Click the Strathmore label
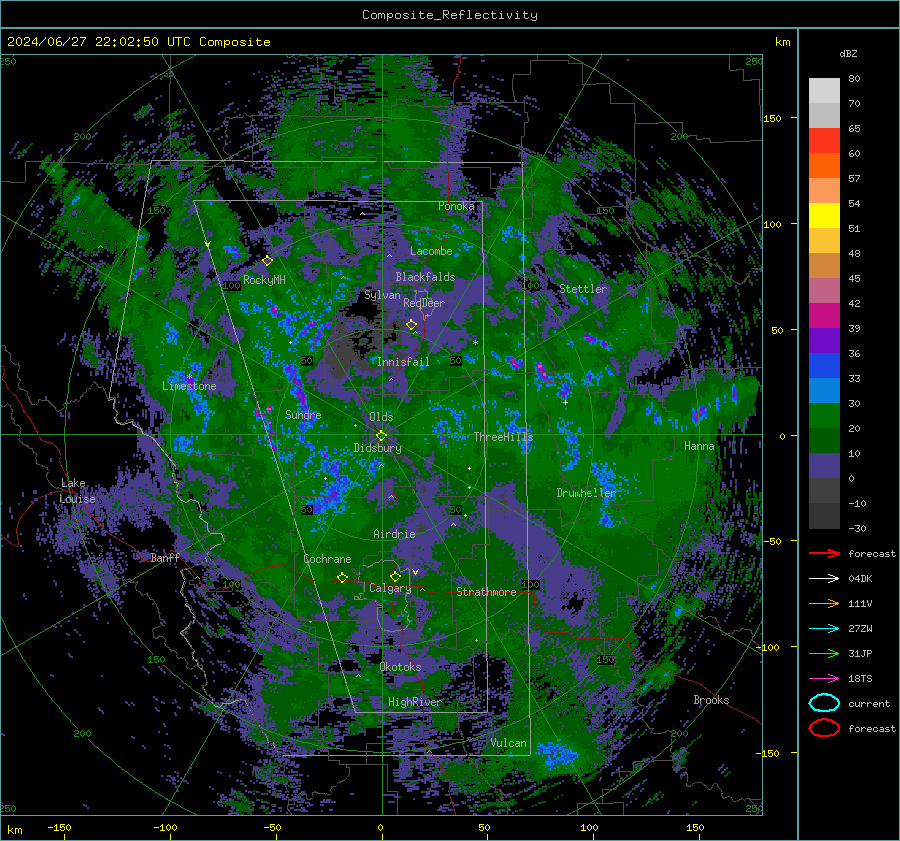Viewport: 900px width, 841px height. coord(486,592)
